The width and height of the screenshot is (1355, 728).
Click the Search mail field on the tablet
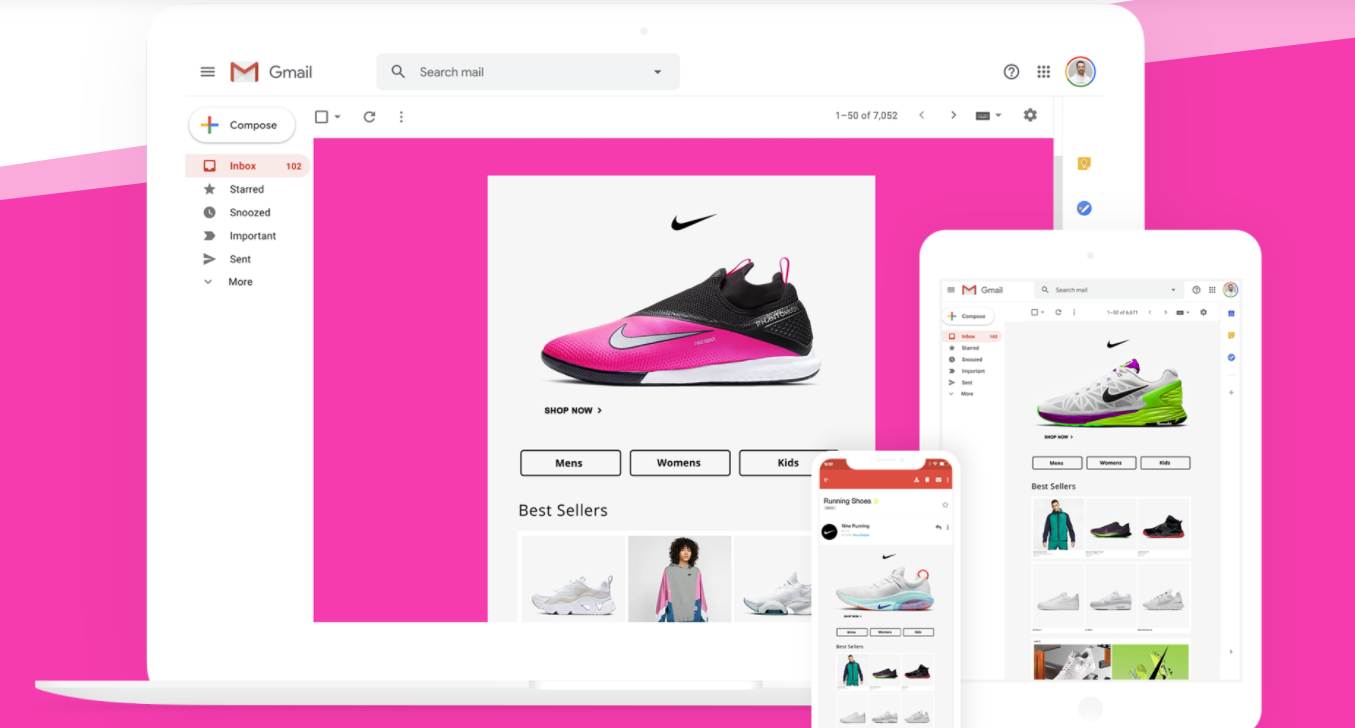1107,290
